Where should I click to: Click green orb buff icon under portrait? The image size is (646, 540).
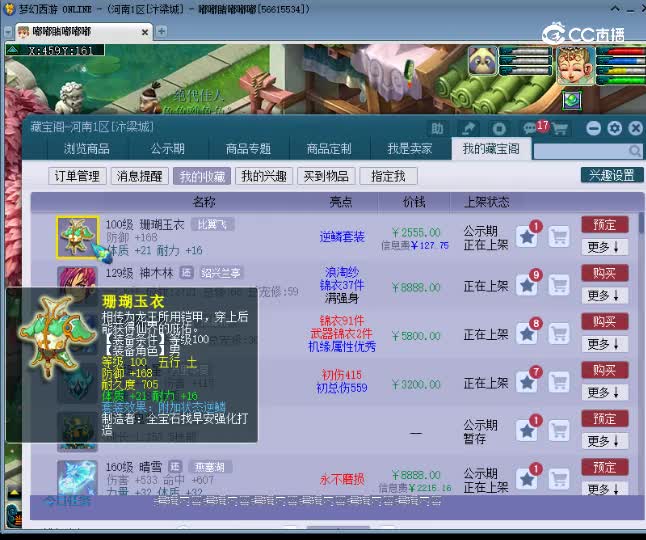[572, 100]
